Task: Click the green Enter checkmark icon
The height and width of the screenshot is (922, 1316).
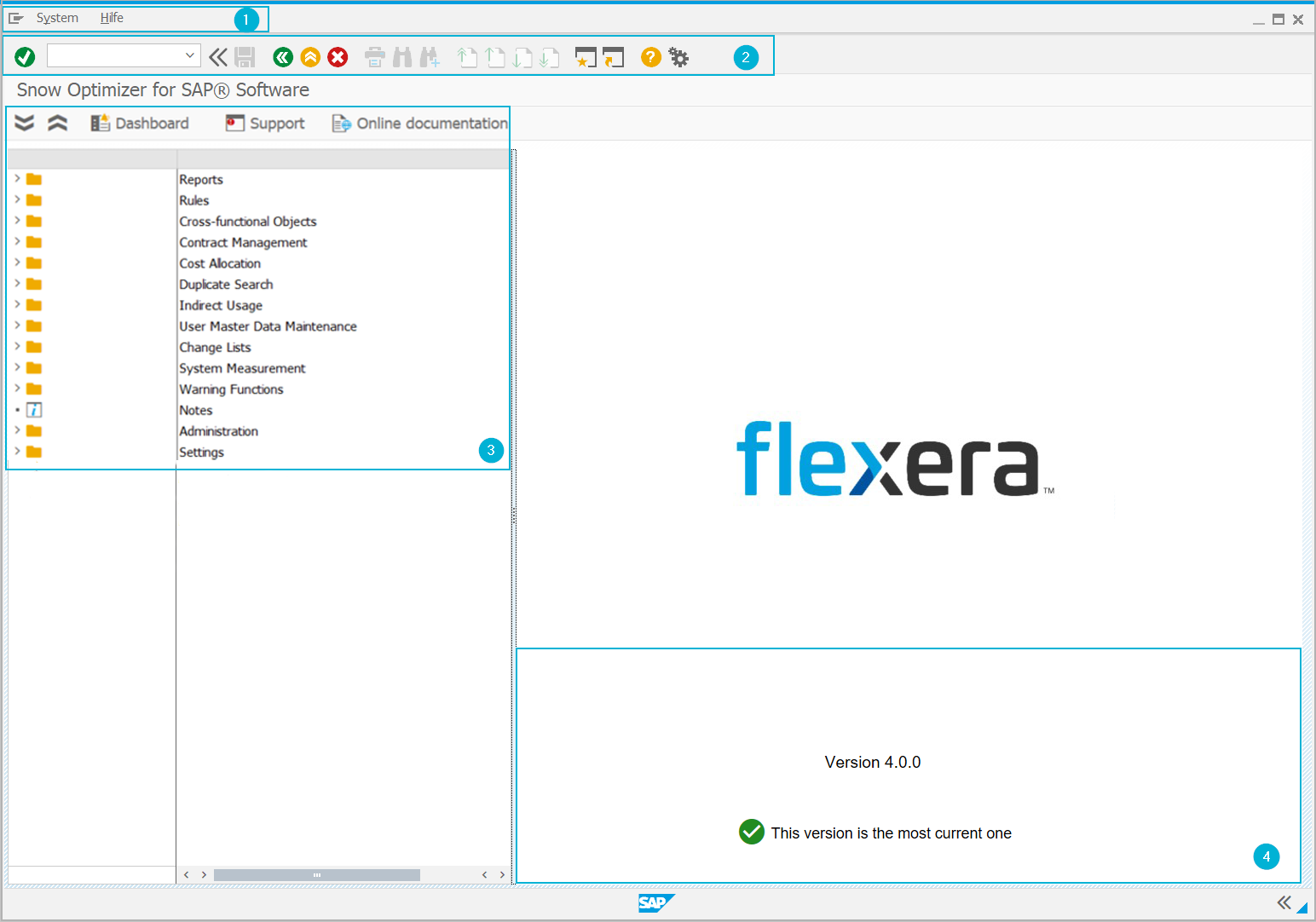Action: (25, 57)
